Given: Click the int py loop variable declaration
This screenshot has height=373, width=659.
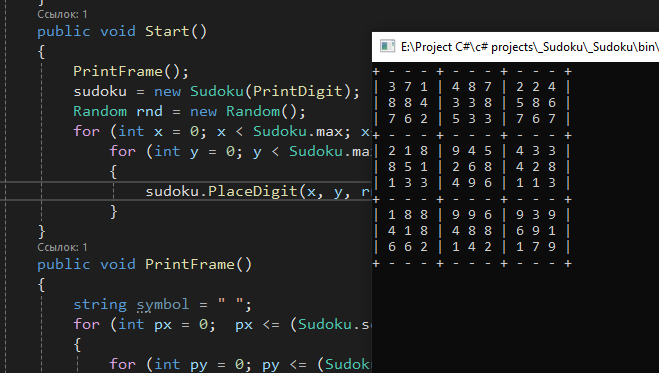Looking at the screenshot, I should pos(181,364).
